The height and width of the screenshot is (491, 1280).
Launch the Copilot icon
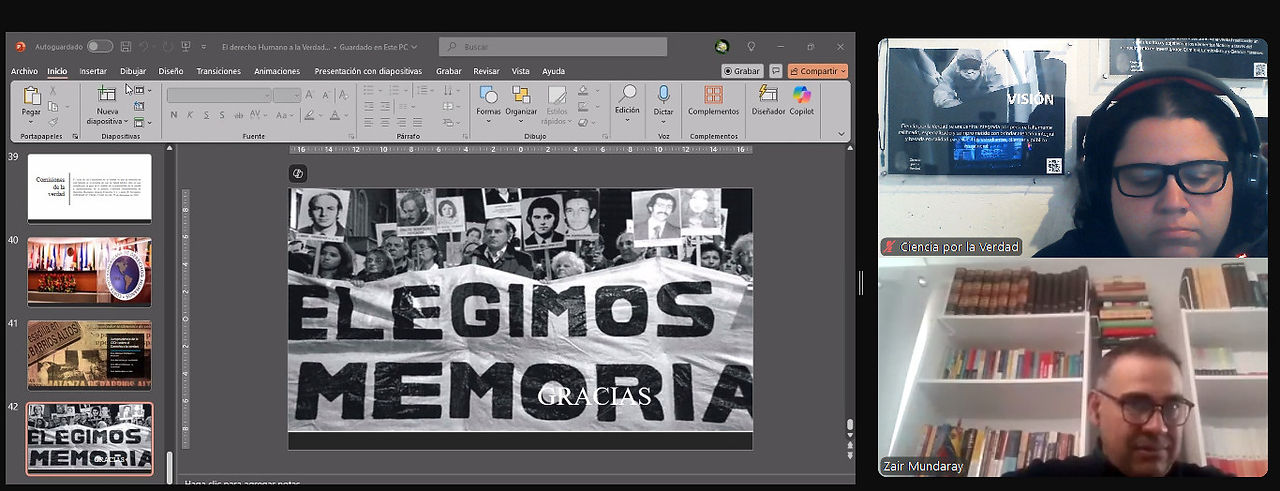pyautogui.click(x=802, y=100)
